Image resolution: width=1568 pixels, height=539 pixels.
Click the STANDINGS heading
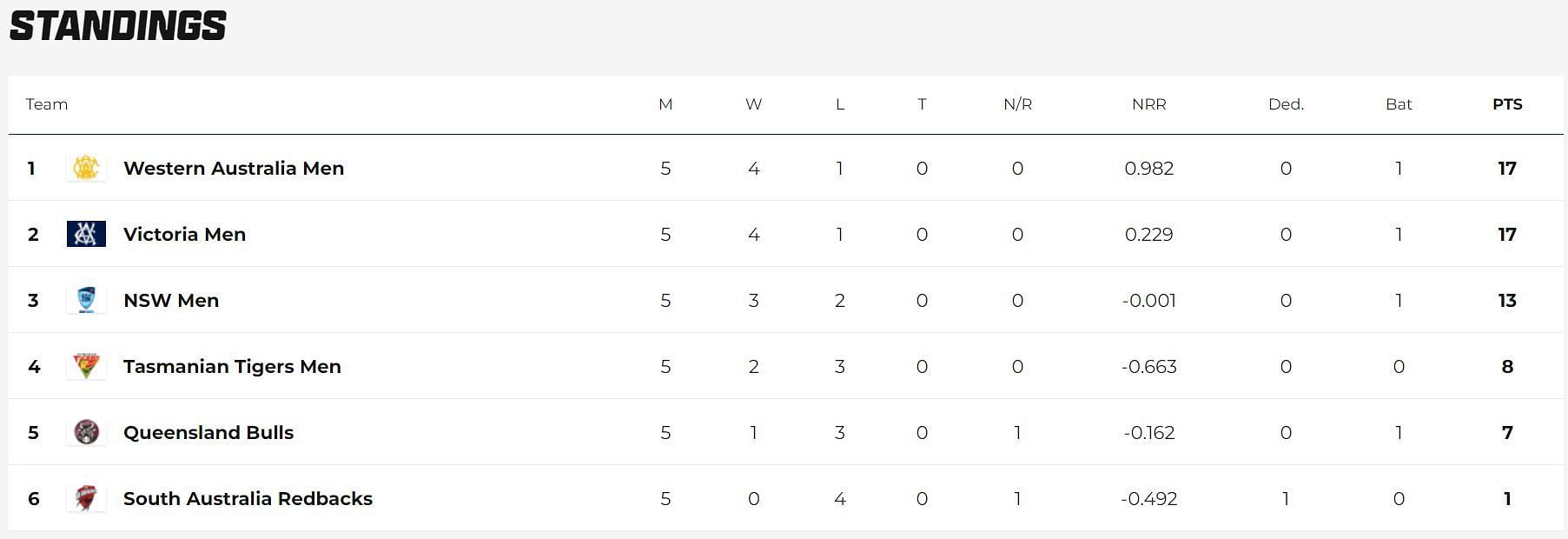pyautogui.click(x=118, y=26)
